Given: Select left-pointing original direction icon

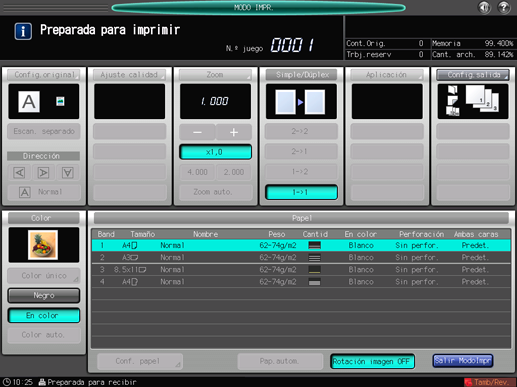Looking at the screenshot, I should pos(19,173).
